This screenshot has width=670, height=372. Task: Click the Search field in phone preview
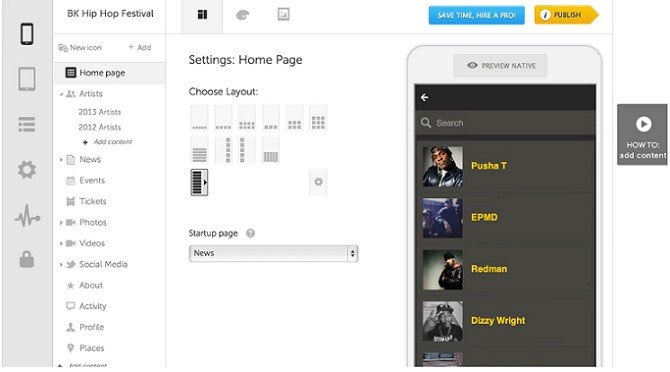tap(505, 123)
